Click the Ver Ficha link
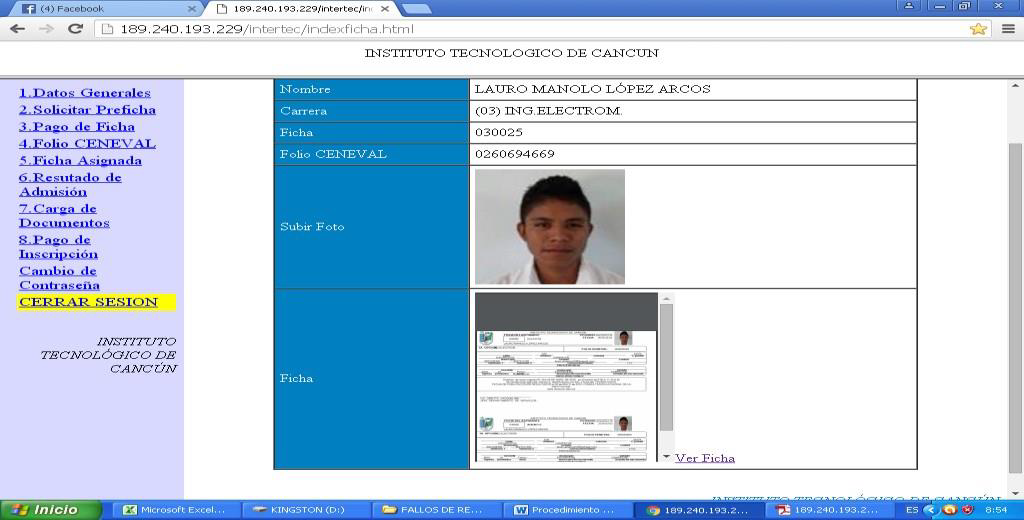 tap(705, 458)
